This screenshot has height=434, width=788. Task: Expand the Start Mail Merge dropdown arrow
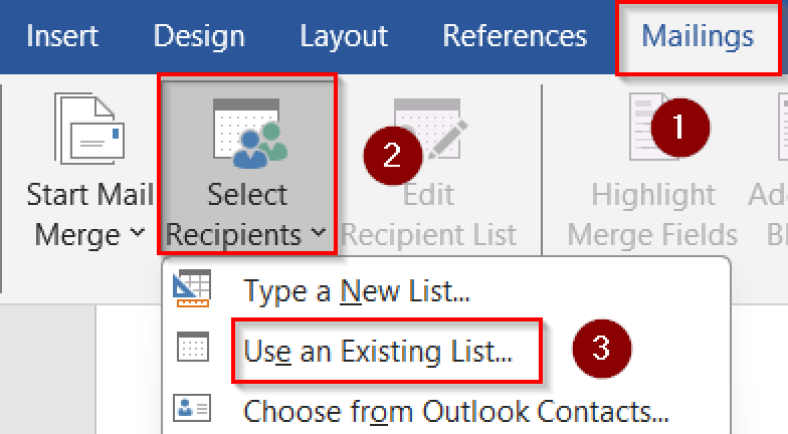click(x=138, y=236)
